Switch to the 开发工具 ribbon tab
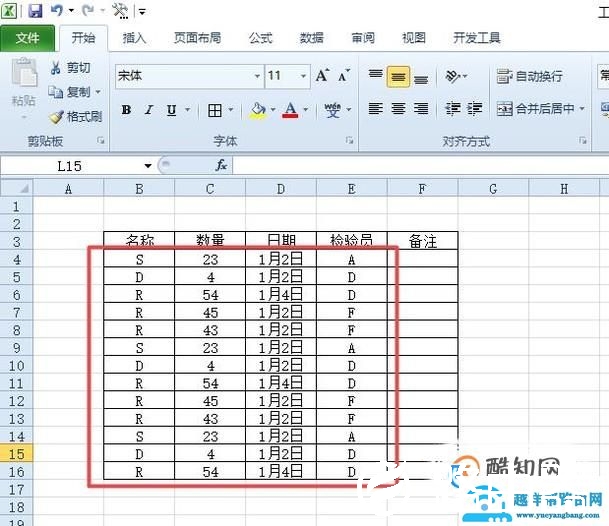Screen dimensions: 609x526 click(477, 38)
